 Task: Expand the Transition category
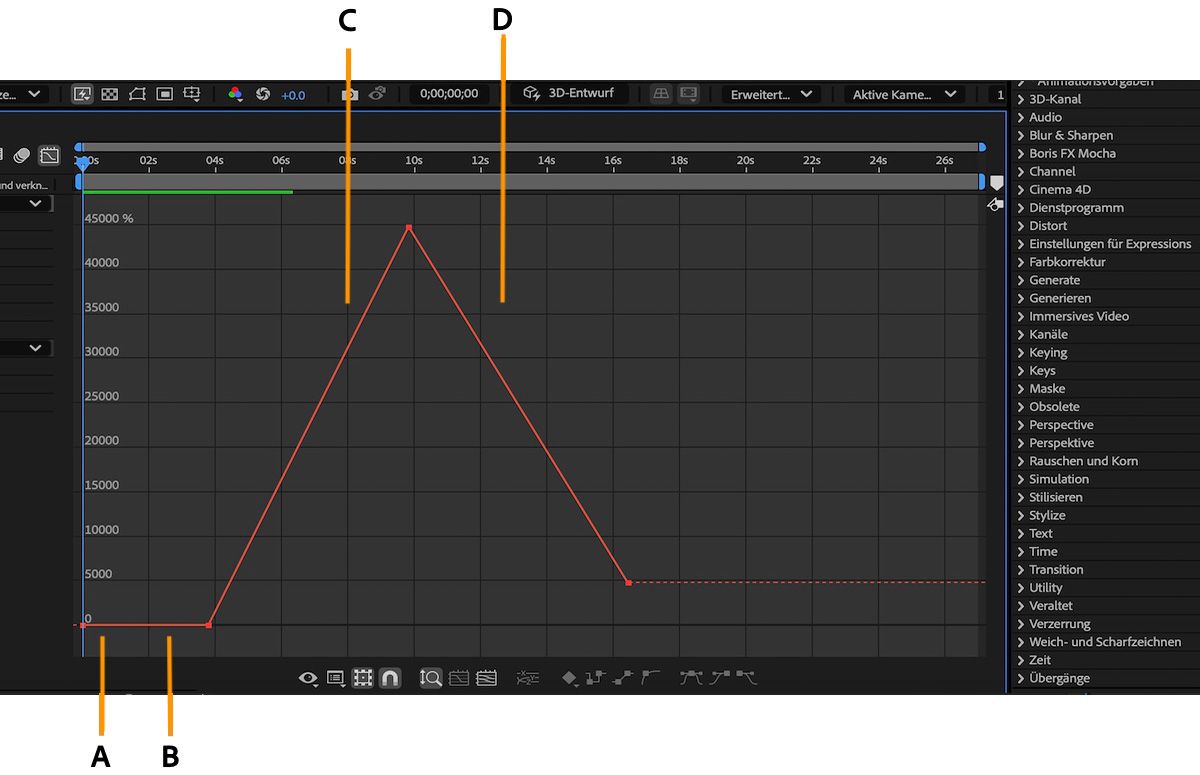(1022, 569)
